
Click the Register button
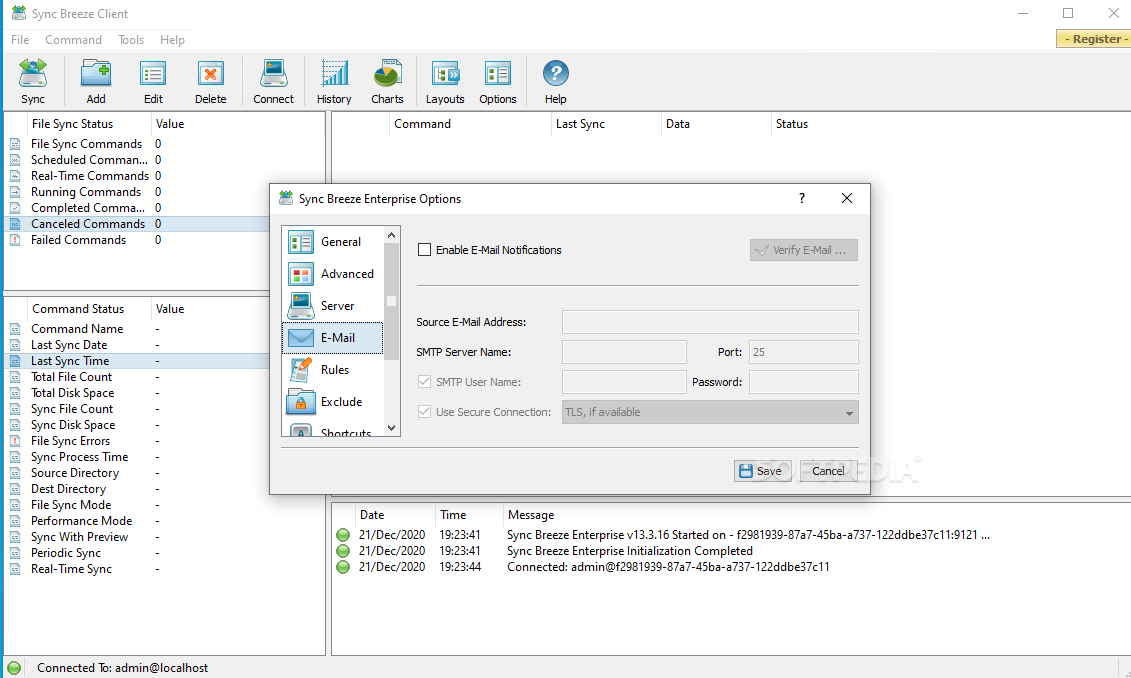click(x=1093, y=39)
